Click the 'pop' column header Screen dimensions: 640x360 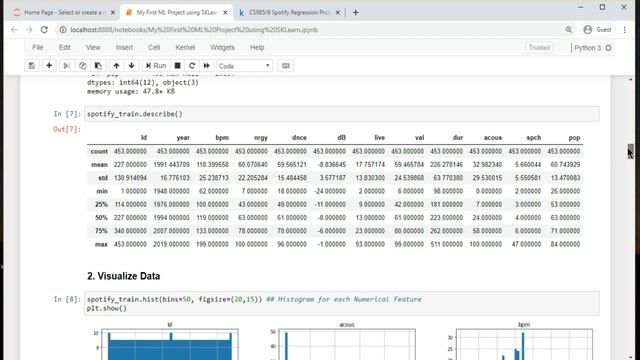pyautogui.click(x=574, y=138)
